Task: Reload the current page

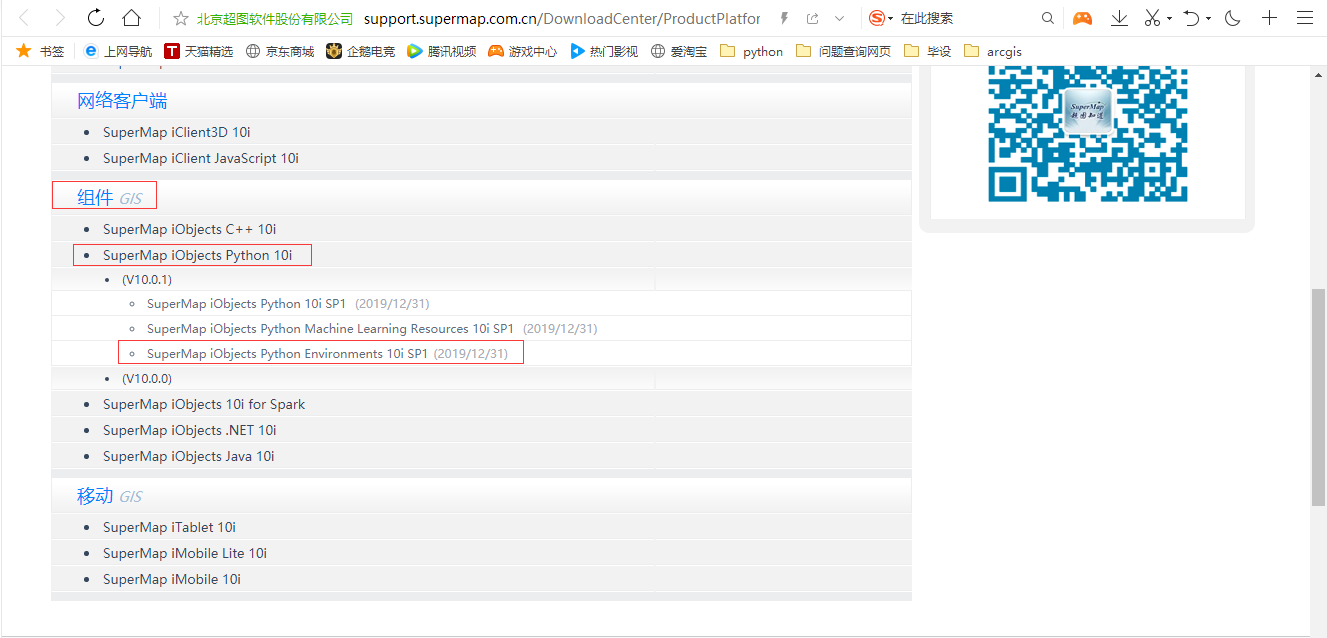Action: pyautogui.click(x=96, y=18)
